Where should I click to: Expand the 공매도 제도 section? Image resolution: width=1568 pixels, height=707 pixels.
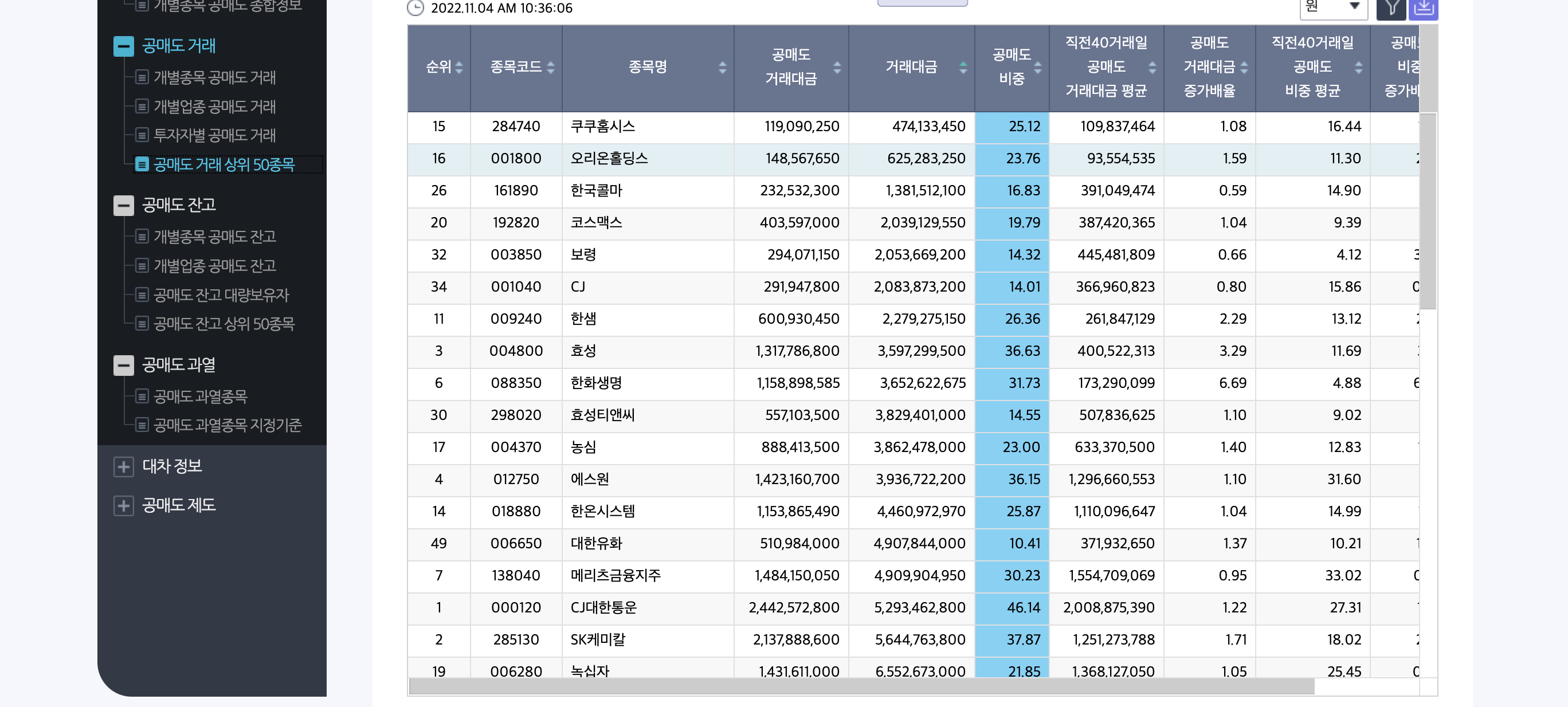pos(124,505)
